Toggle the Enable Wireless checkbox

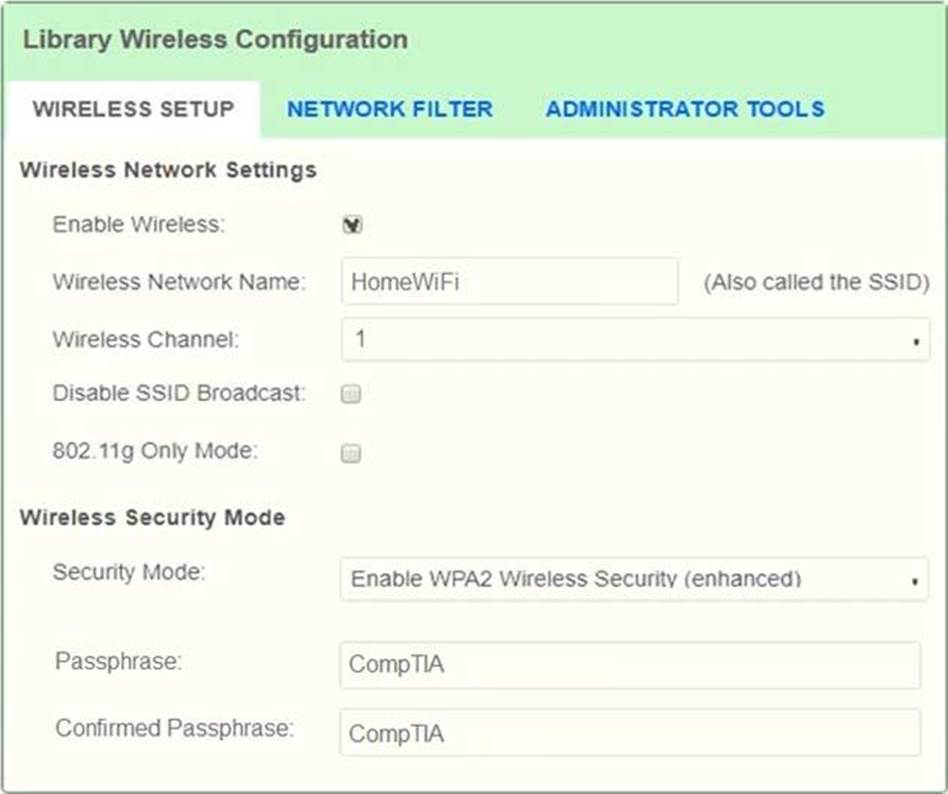(352, 225)
